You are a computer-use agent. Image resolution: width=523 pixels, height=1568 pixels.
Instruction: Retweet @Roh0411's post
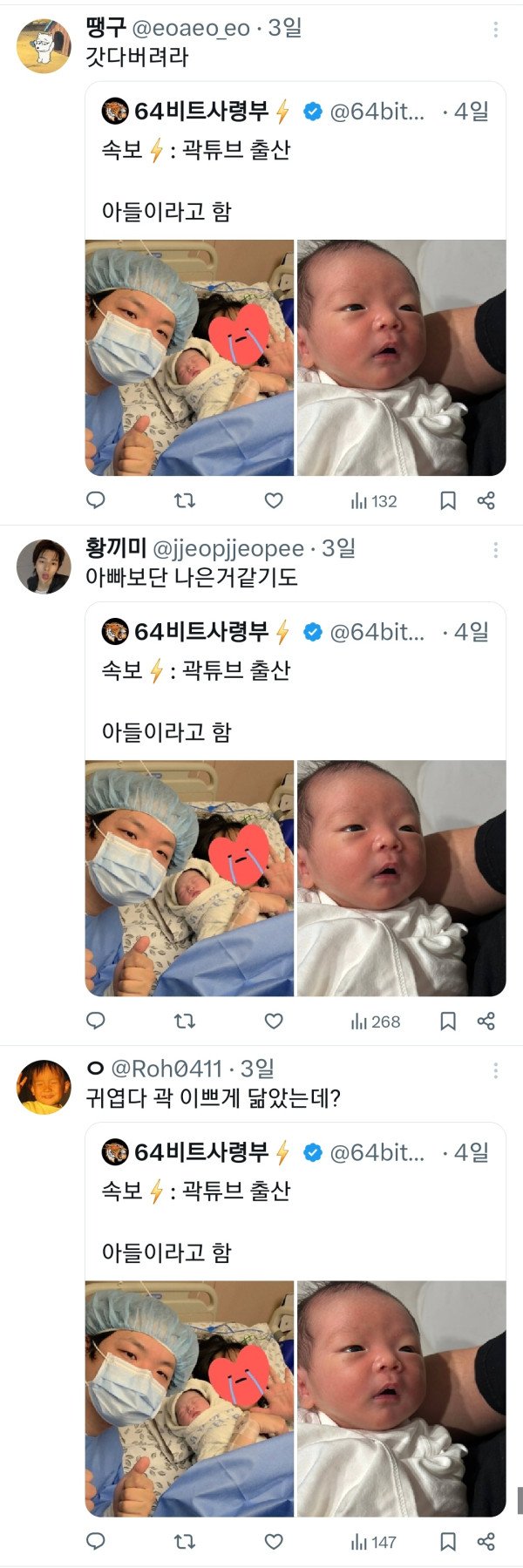(185, 1541)
